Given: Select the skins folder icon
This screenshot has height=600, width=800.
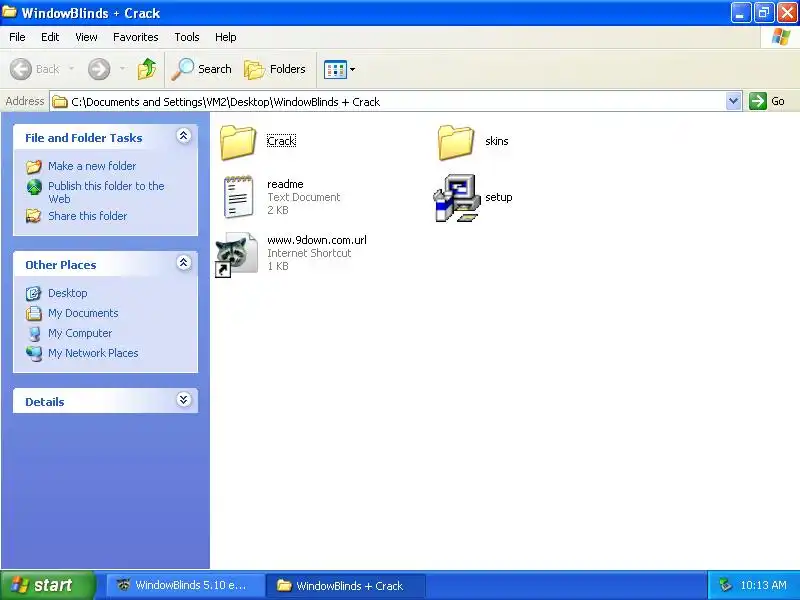Looking at the screenshot, I should (456, 142).
